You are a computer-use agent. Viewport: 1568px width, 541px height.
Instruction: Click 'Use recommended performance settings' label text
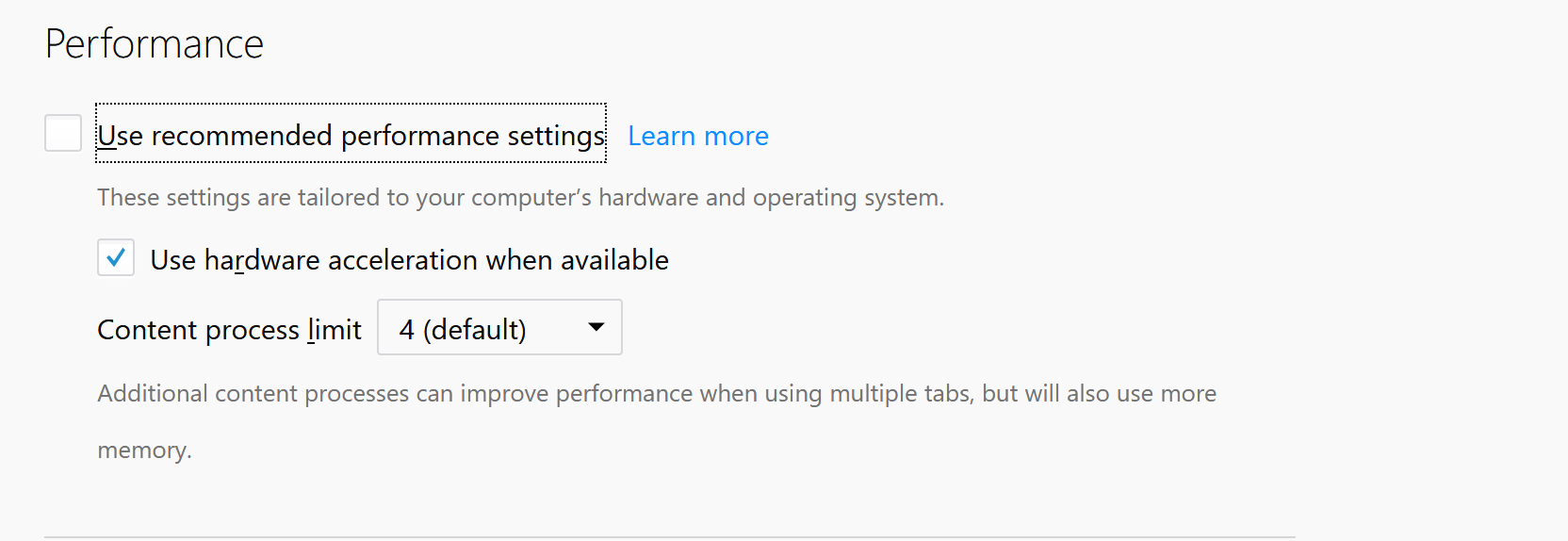pyautogui.click(x=350, y=136)
